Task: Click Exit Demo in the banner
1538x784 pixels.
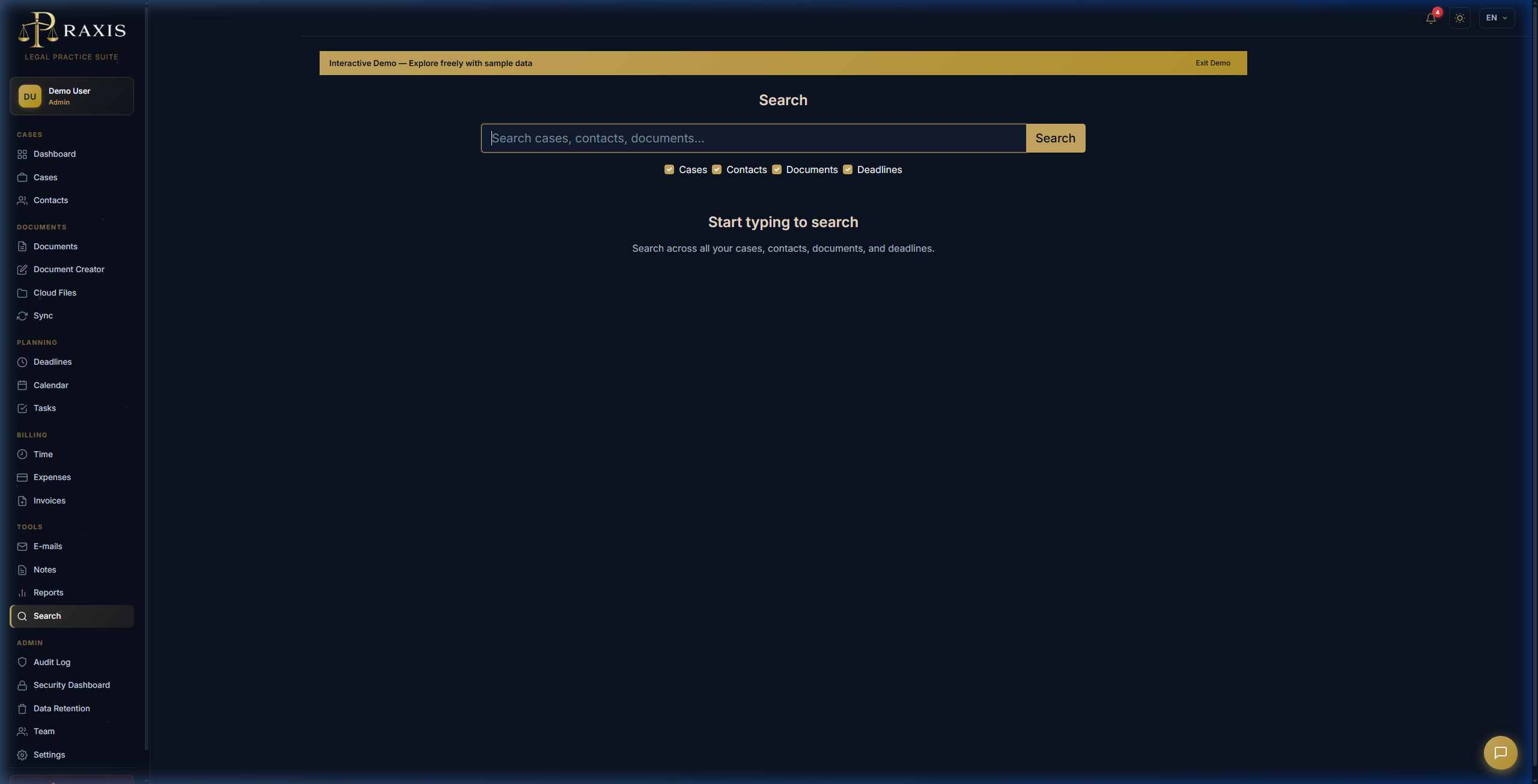Action: [x=1212, y=63]
